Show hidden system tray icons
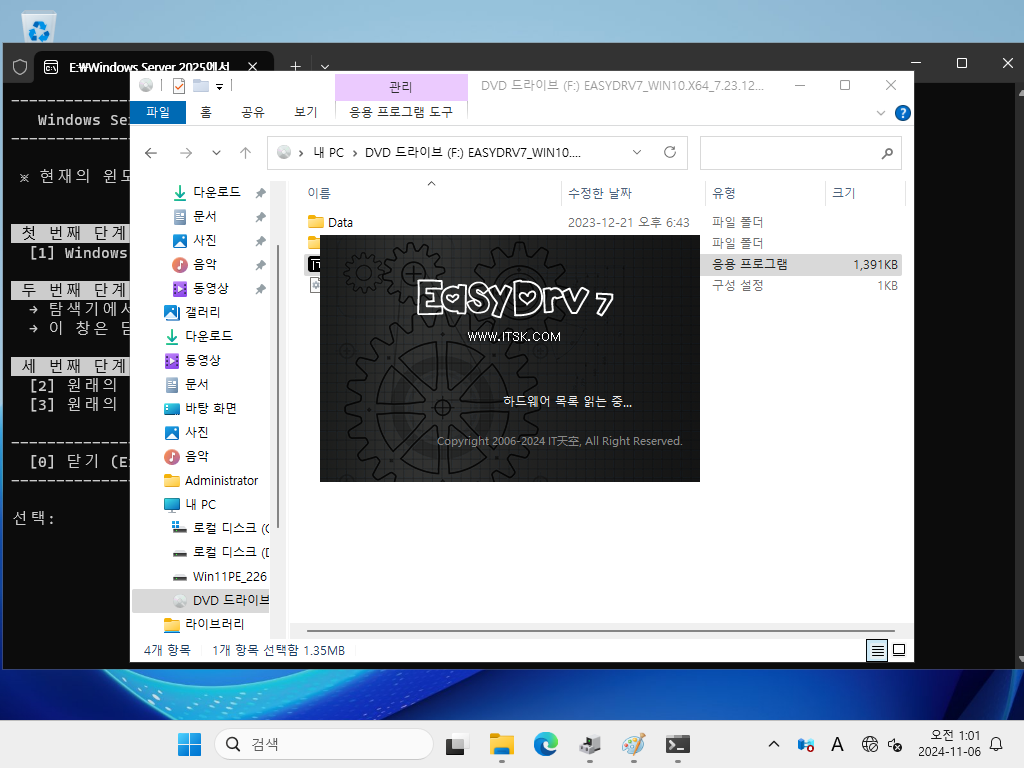Screen dimensions: 1024x768 coord(774,744)
